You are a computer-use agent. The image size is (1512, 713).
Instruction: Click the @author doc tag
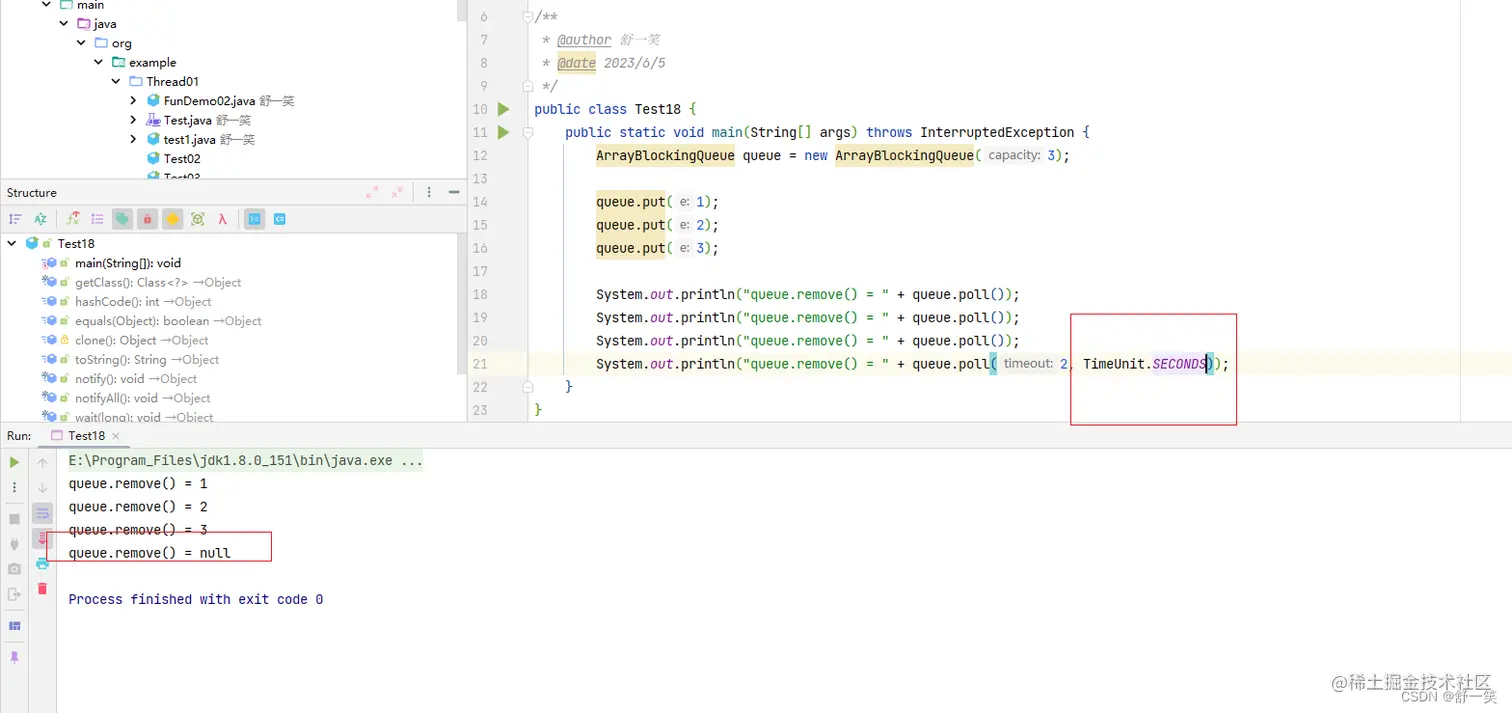(x=584, y=40)
